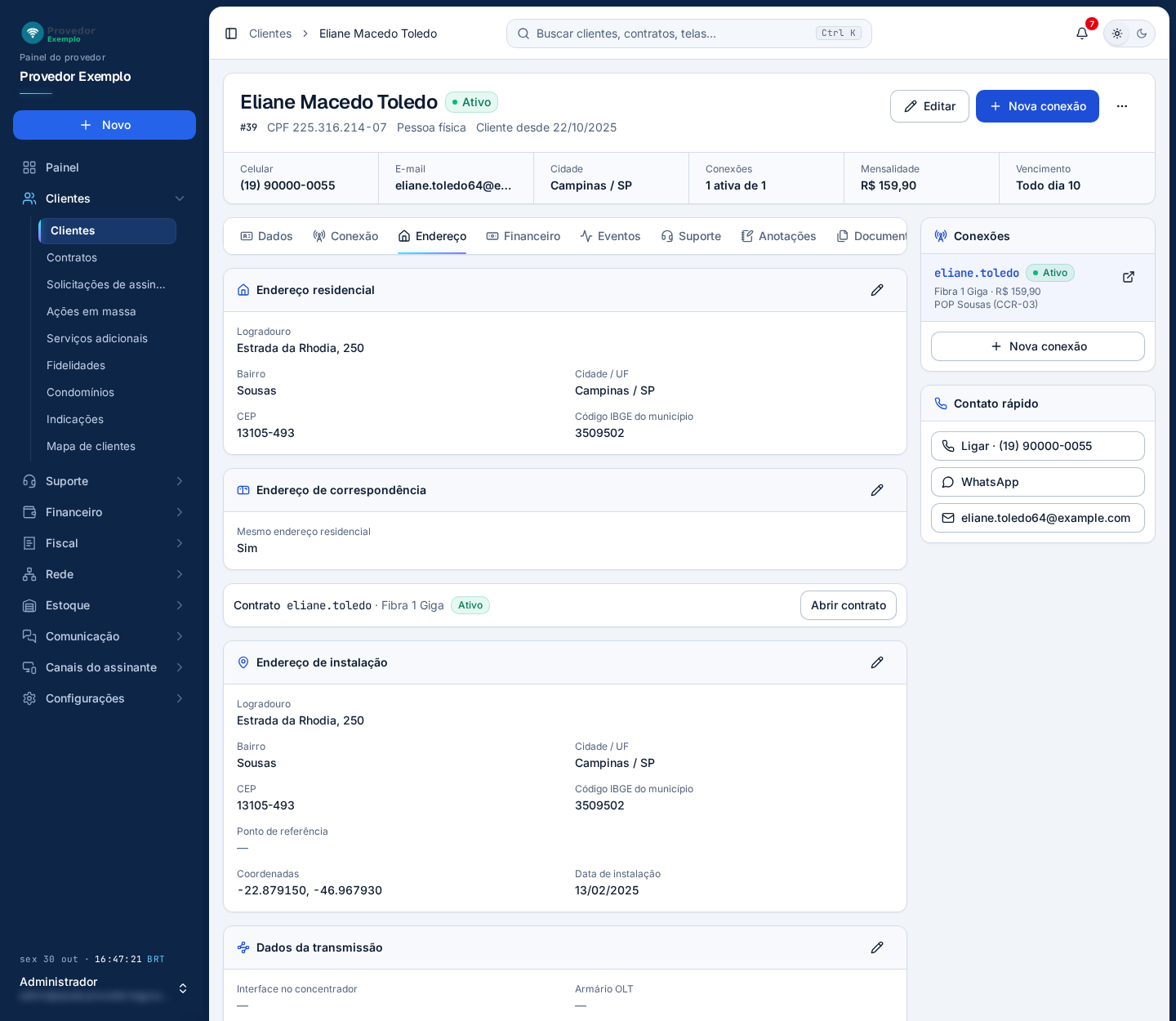Focus the Buscar clientes search field
This screenshot has height=1021, width=1176.
tap(689, 33)
